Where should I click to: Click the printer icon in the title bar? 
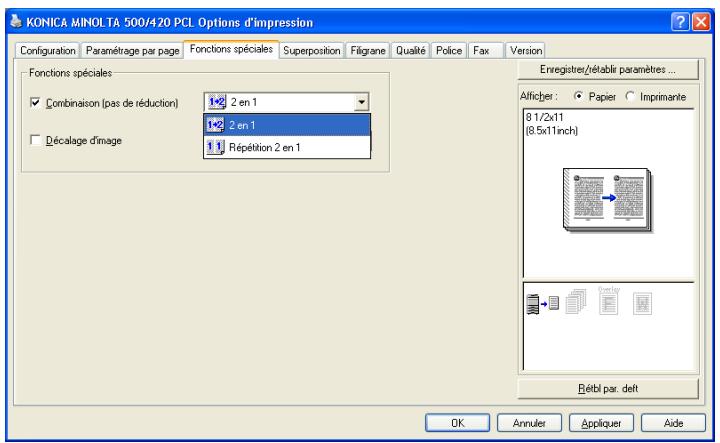pyautogui.click(x=16, y=21)
